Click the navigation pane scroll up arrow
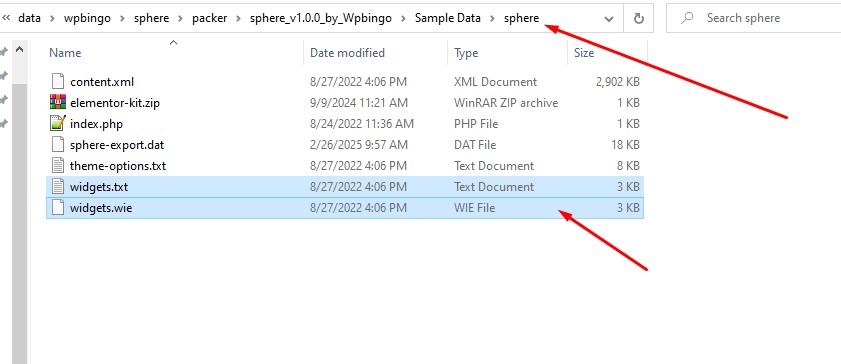Image resolution: width=841 pixels, height=364 pixels. pos(19,50)
